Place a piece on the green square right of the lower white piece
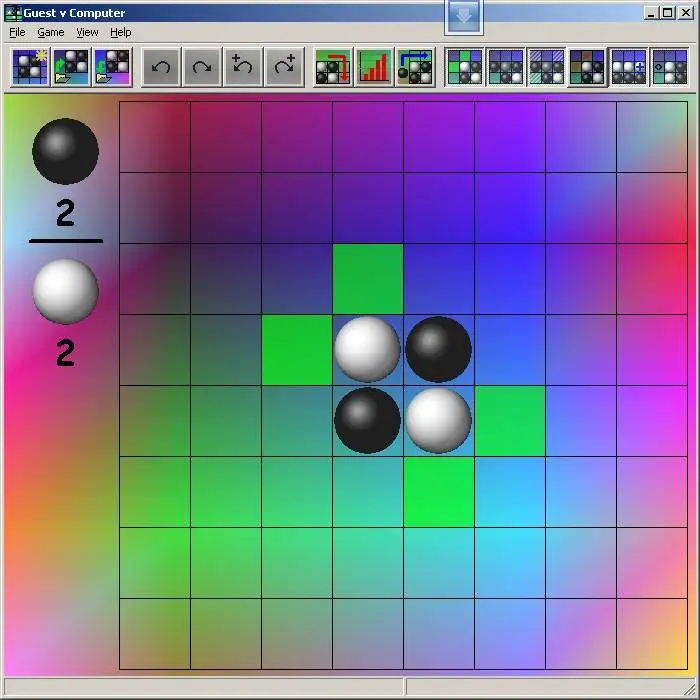Viewport: 700px width, 700px height. (x=510, y=421)
